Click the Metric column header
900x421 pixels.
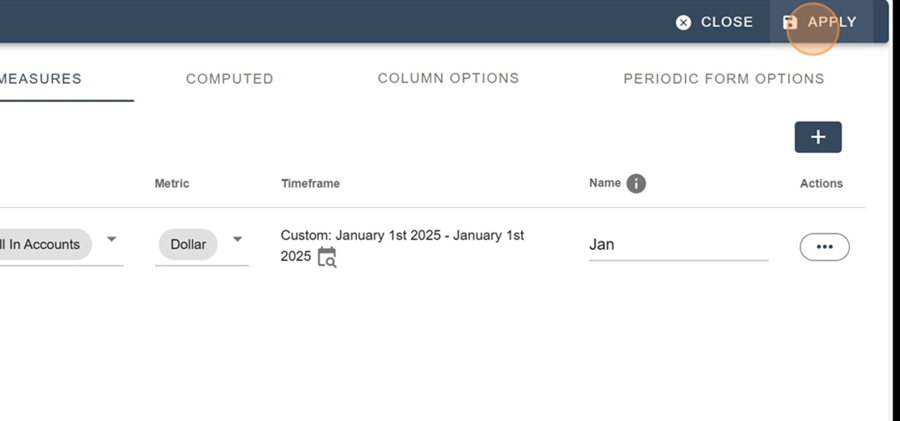pos(172,184)
